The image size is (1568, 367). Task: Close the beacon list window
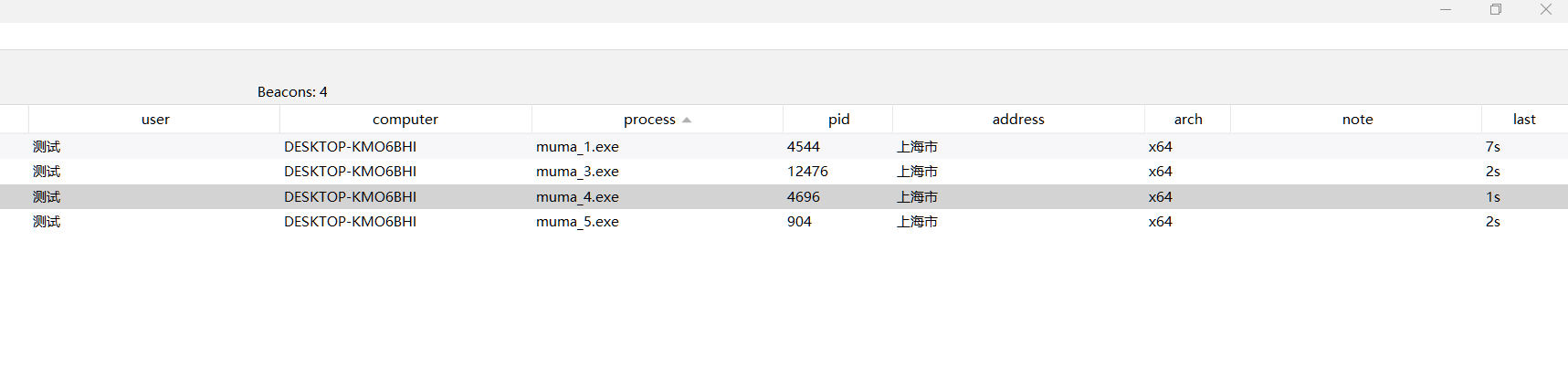pos(1546,10)
